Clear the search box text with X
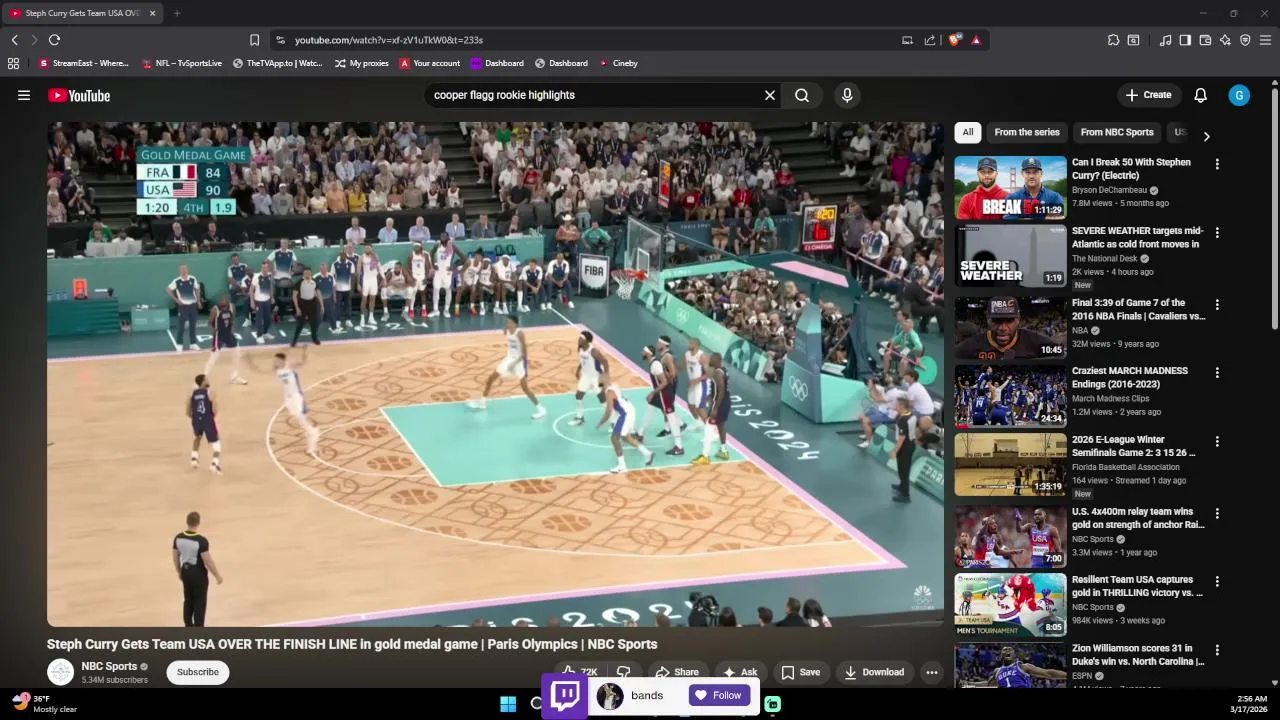 [770, 95]
